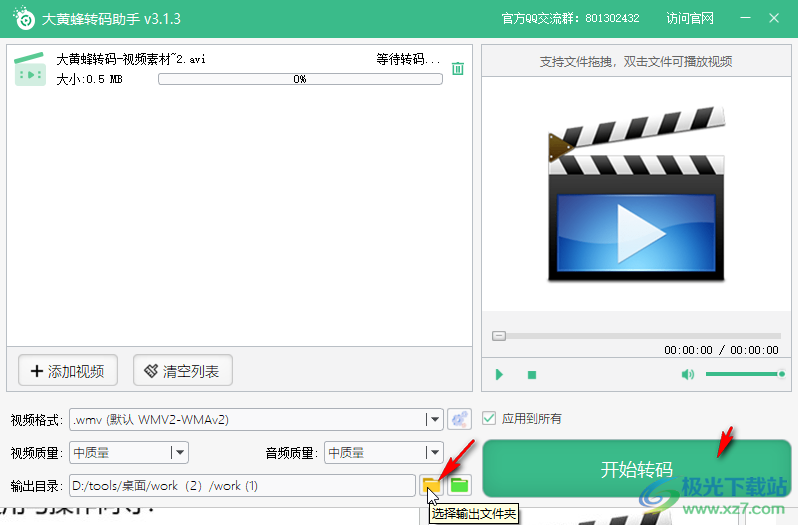Play the preview video
798x525 pixels.
click(499, 375)
